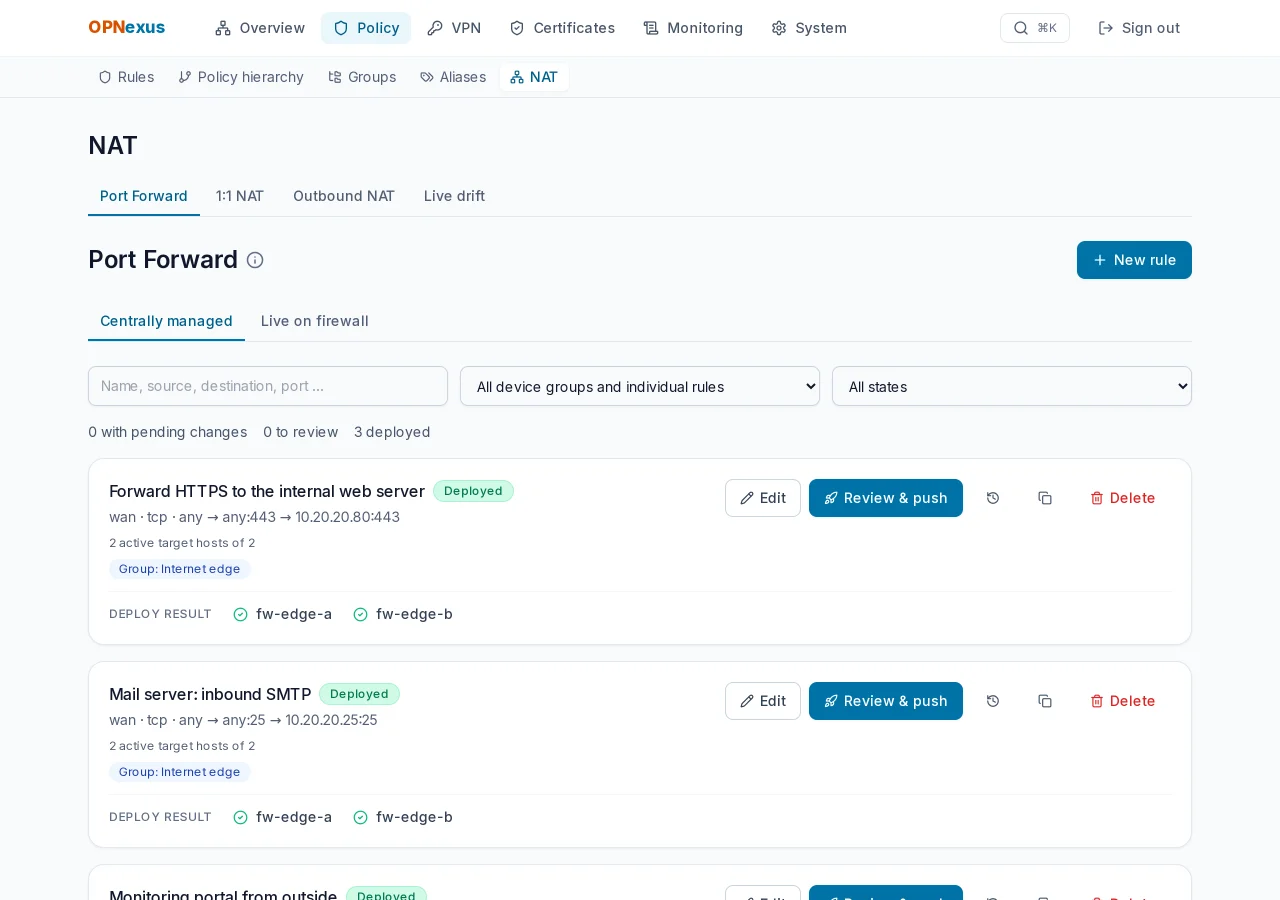Duplicate the Mail server inbound SMTP rule
Screen dimensions: 1280x900
[x=1045, y=701]
